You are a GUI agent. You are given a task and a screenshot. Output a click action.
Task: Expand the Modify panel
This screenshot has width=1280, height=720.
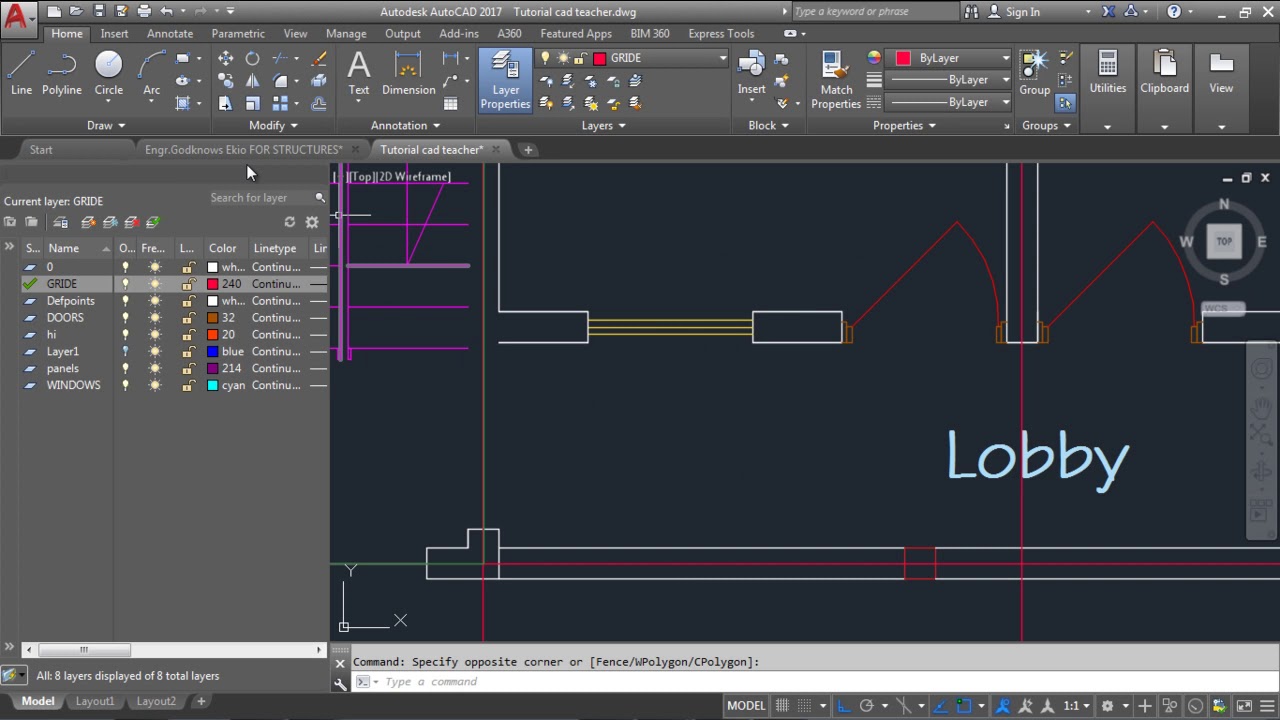coord(273,126)
